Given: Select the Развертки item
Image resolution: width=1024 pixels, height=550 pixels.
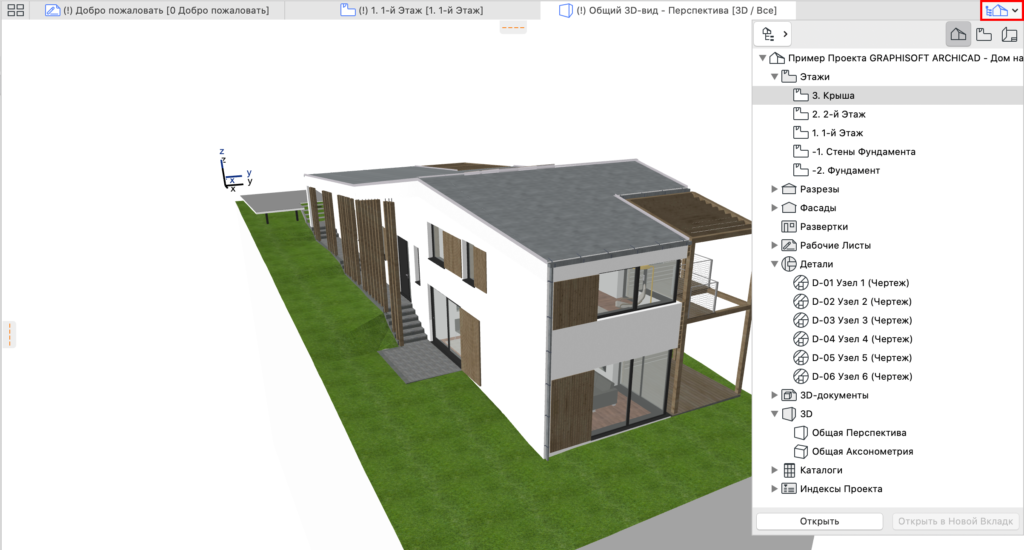Looking at the screenshot, I should coord(823,227).
